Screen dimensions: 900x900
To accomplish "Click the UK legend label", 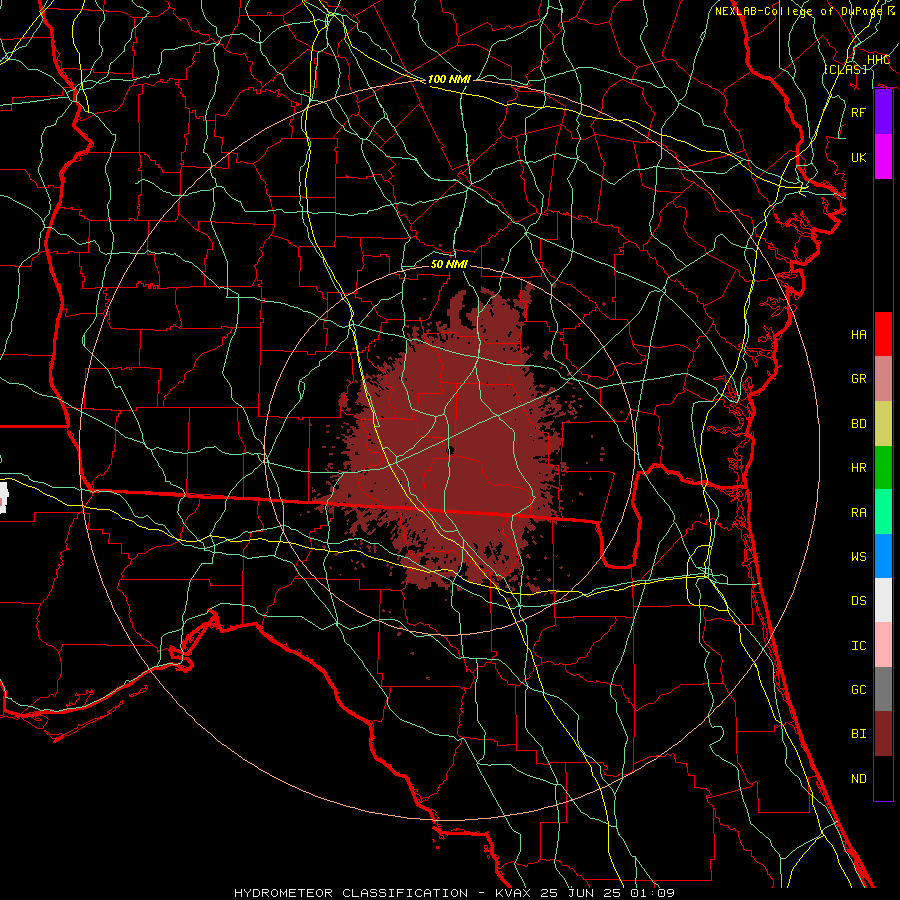I will click(x=859, y=157).
